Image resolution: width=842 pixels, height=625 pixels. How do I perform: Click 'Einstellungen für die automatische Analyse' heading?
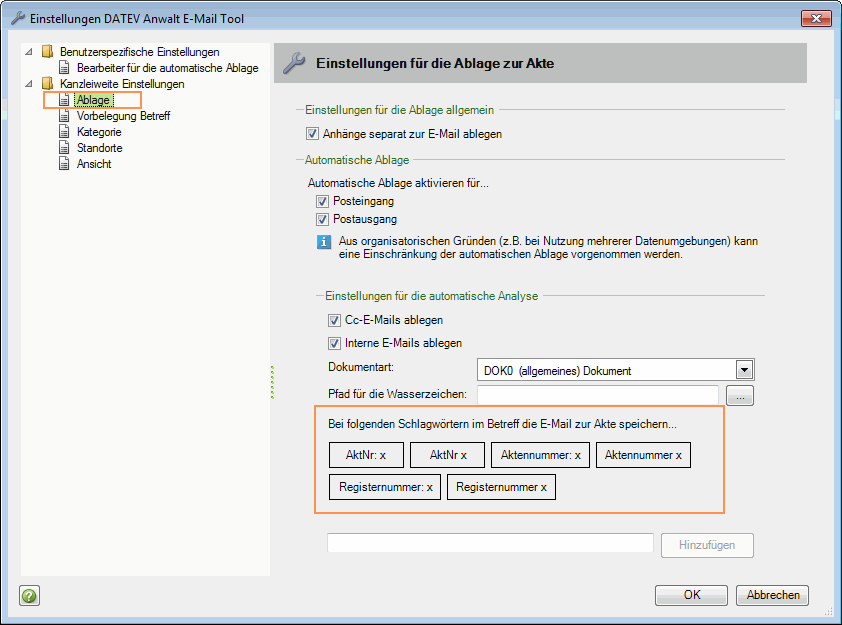pos(431,296)
